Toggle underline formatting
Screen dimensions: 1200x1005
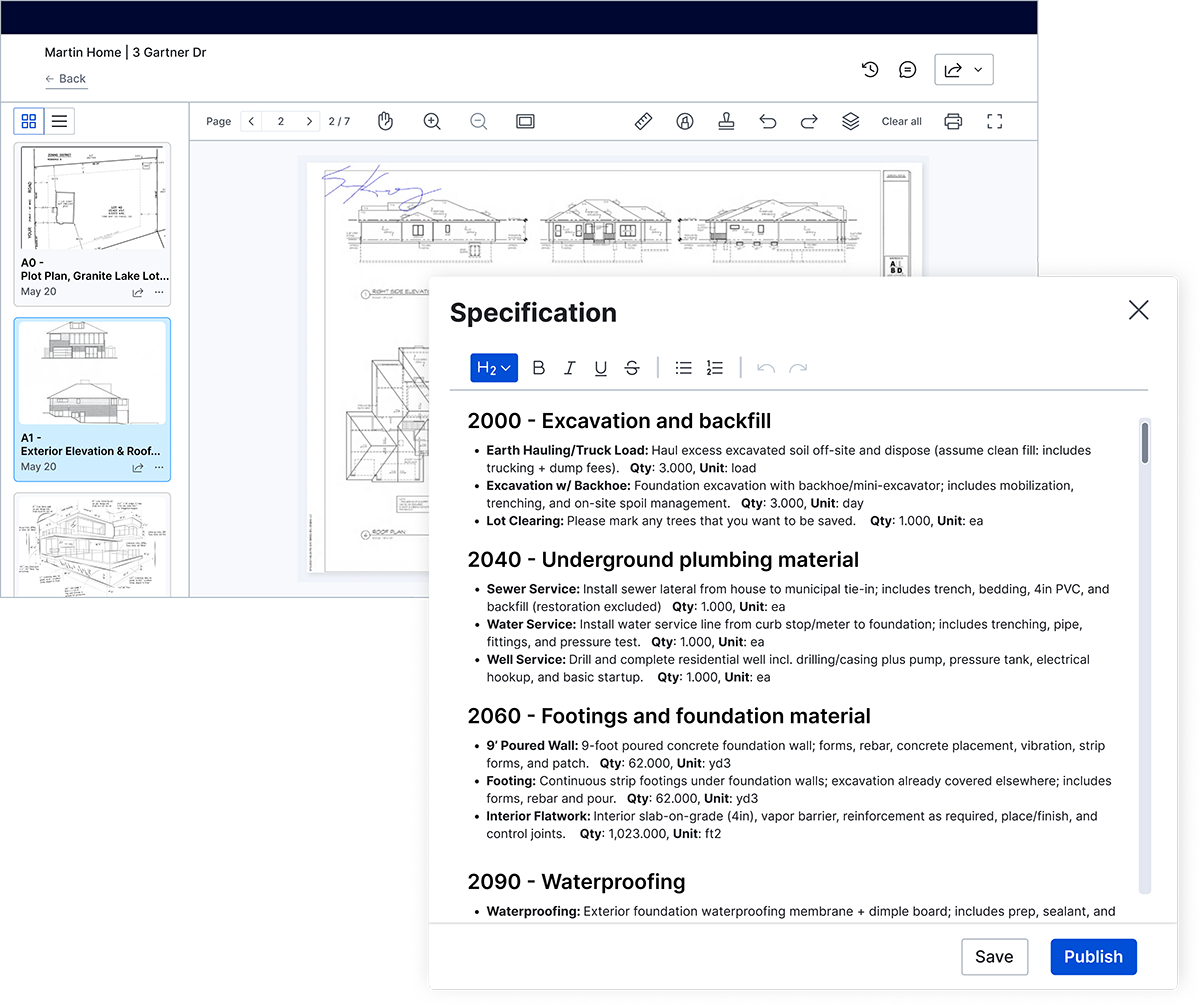click(x=600, y=368)
